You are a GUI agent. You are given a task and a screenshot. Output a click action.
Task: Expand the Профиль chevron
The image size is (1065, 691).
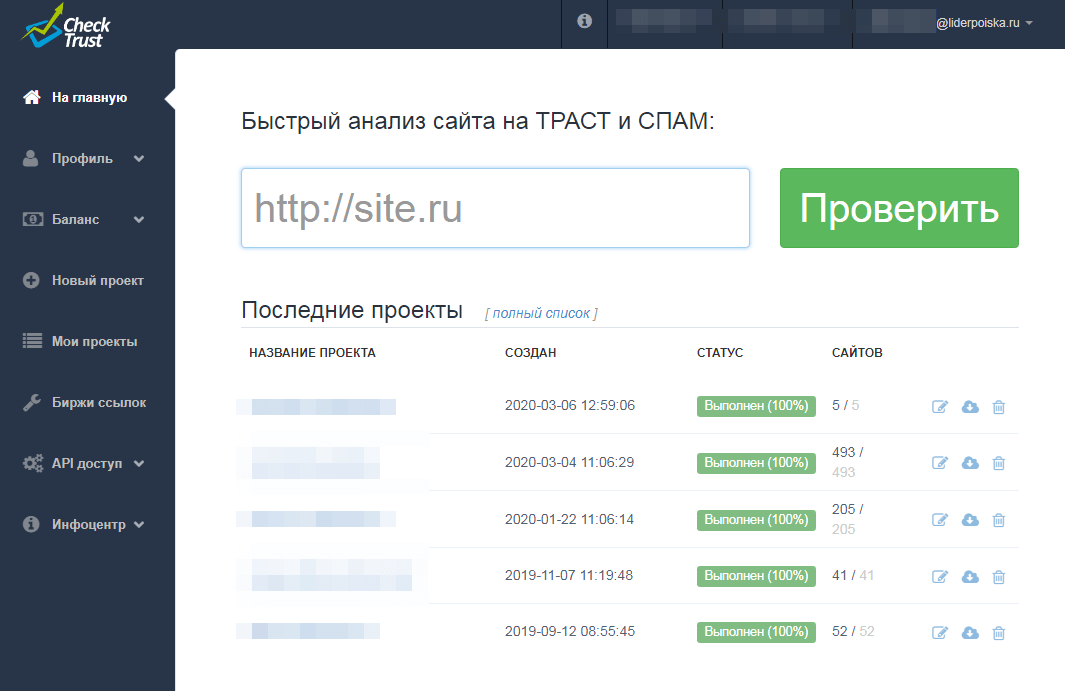point(139,158)
